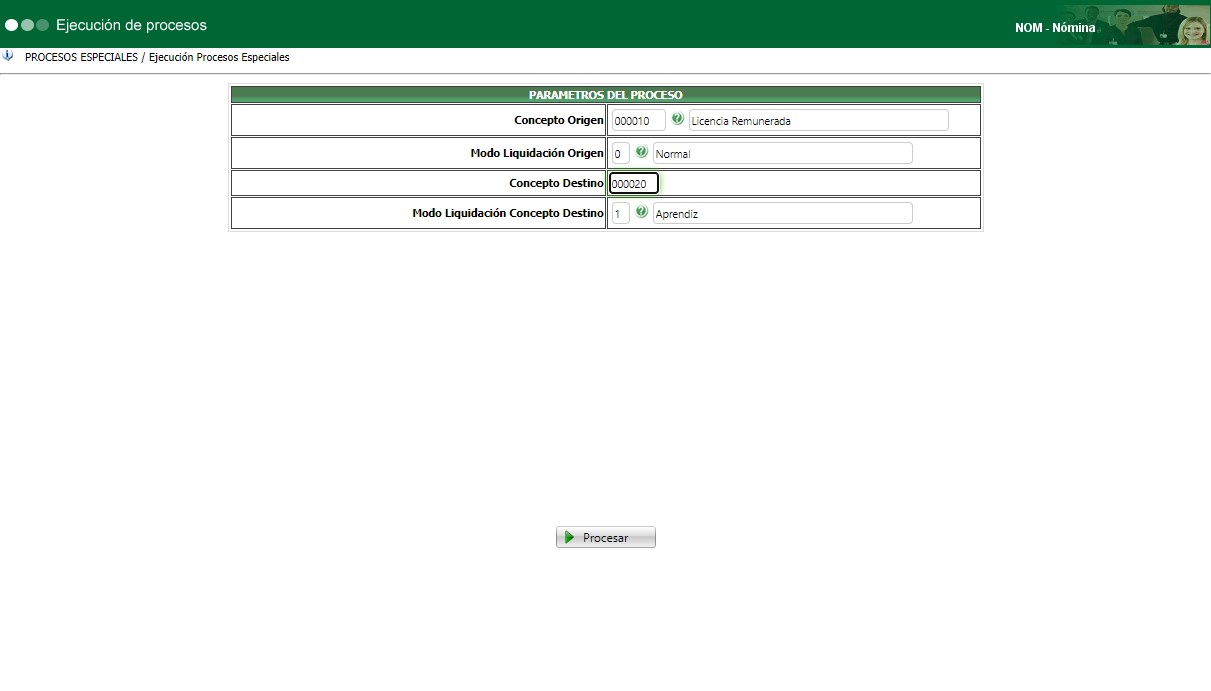Open lookup help for Concepto Origen
1211x691 pixels.
coord(678,119)
